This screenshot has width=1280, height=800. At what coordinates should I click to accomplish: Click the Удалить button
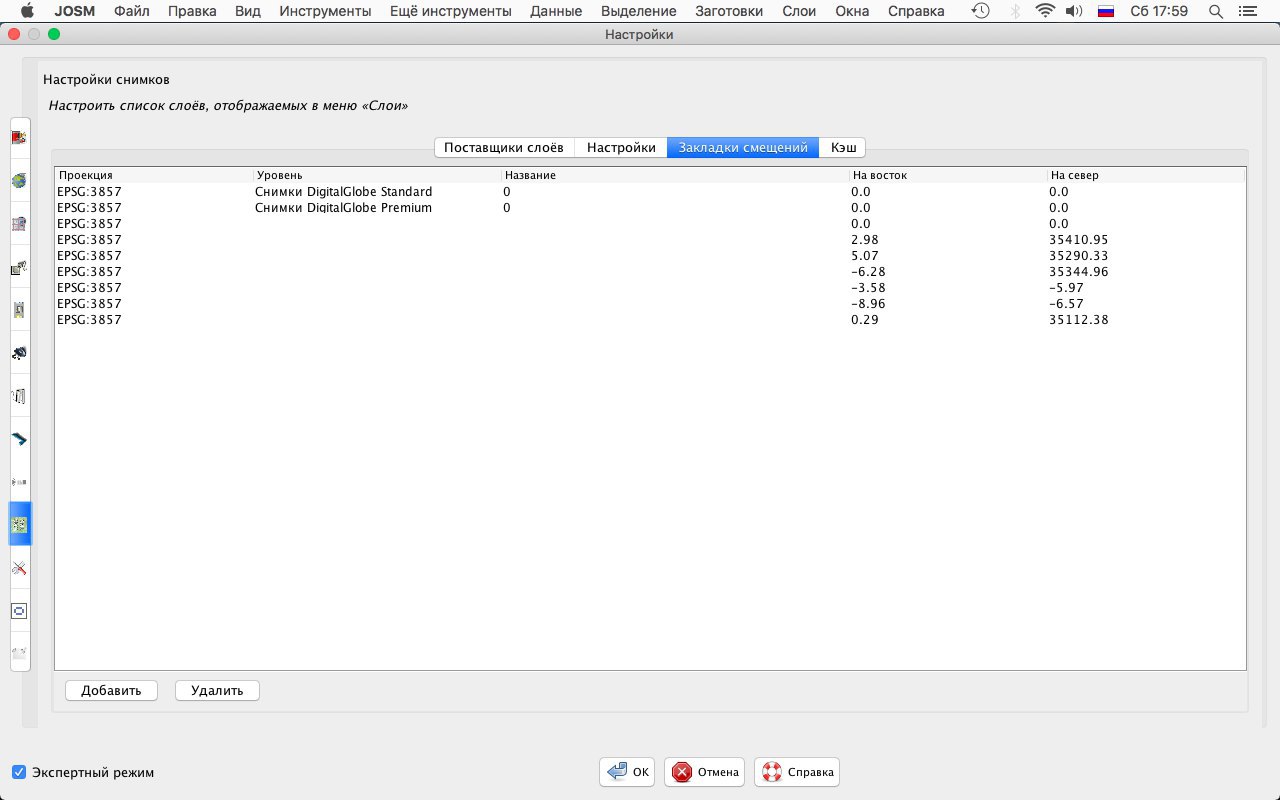(x=217, y=690)
